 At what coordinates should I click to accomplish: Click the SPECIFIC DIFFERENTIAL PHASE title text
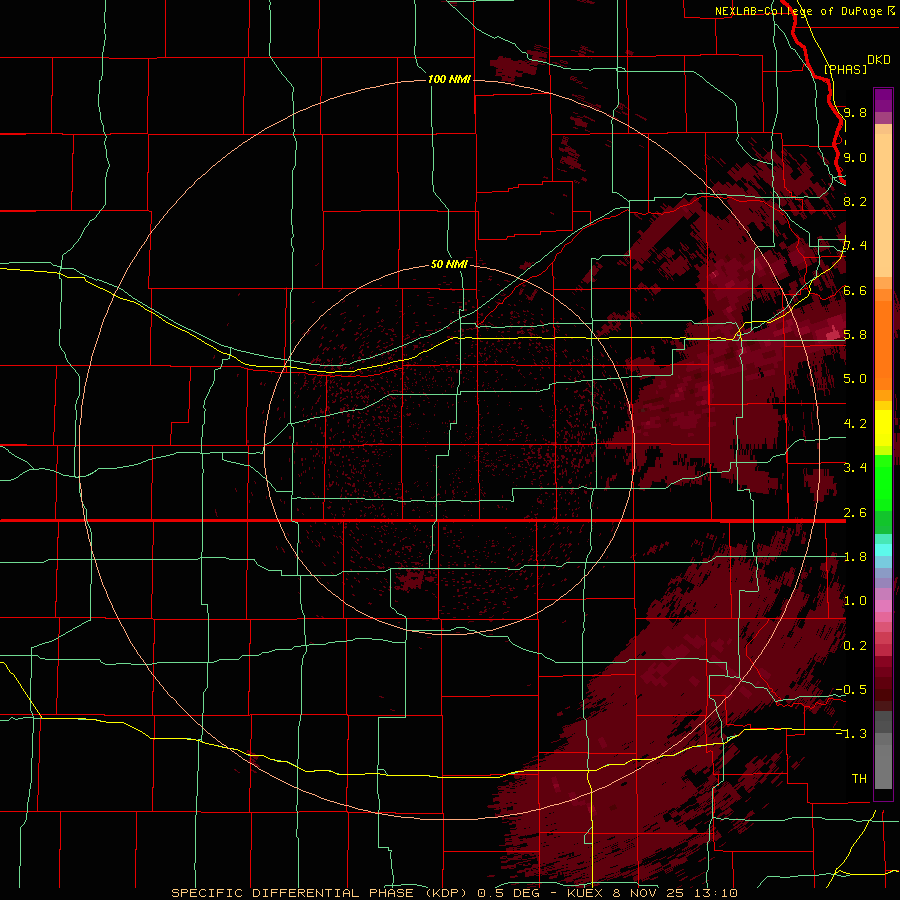(292, 893)
